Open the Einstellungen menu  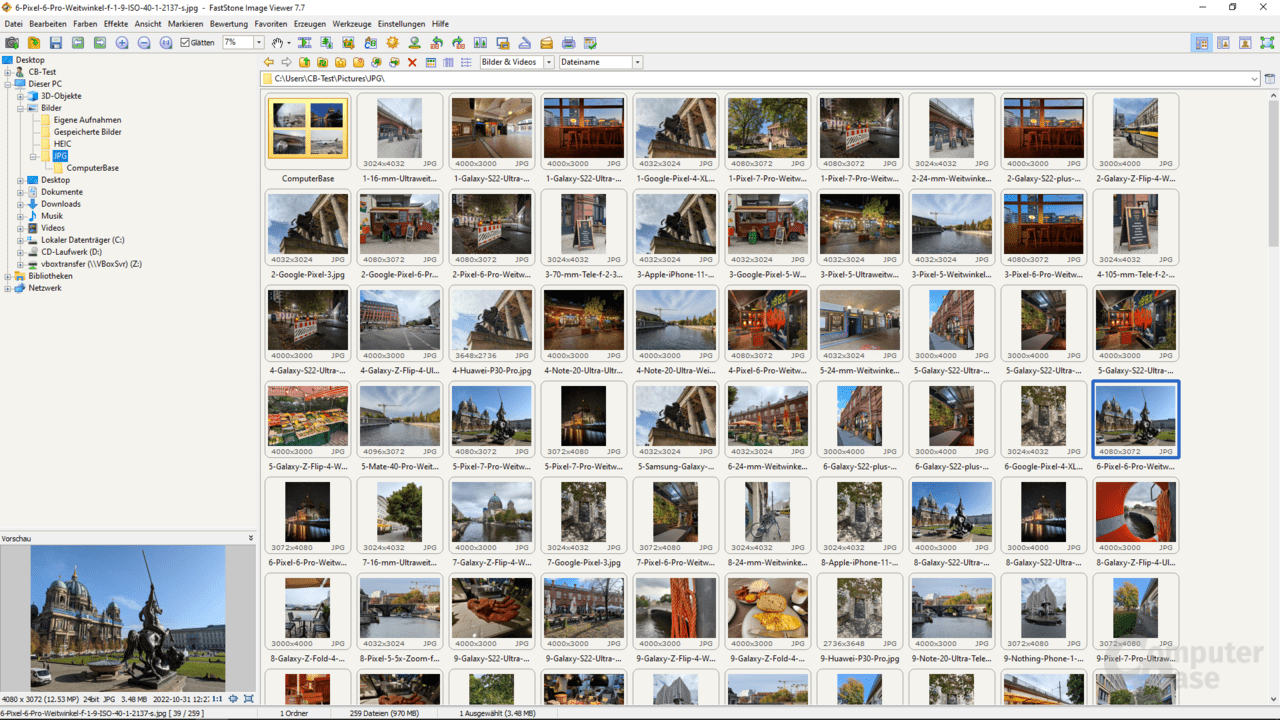click(x=401, y=23)
